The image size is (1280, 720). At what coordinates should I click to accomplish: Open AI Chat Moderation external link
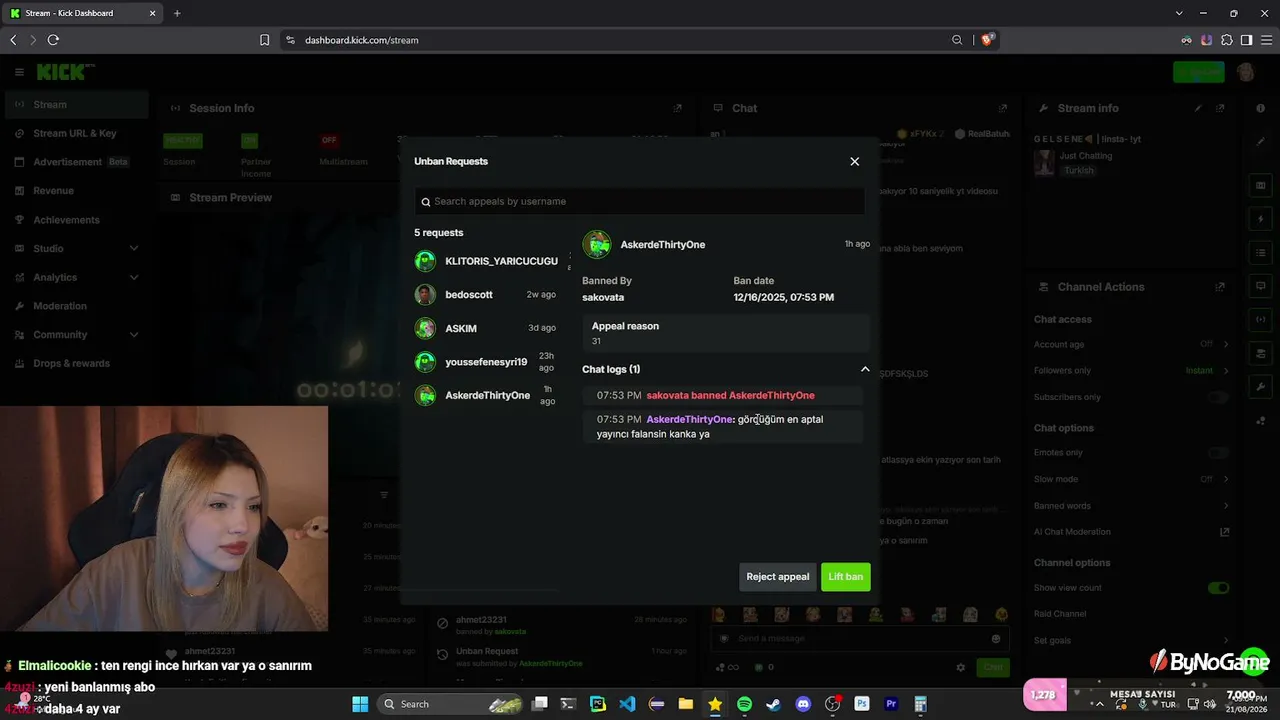[1225, 532]
